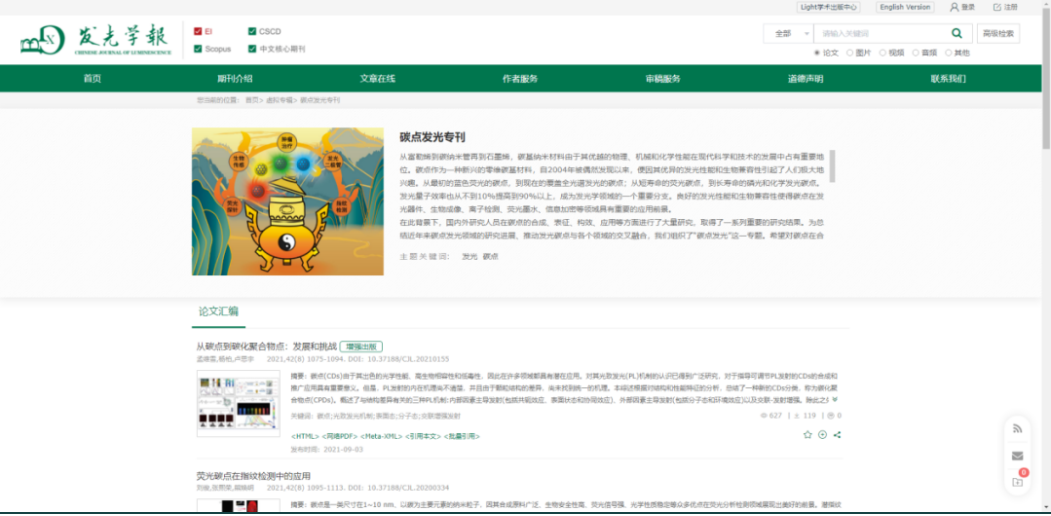Open the 作者服务 navigation menu
Viewport: 1051px width, 516px height.
click(520, 79)
